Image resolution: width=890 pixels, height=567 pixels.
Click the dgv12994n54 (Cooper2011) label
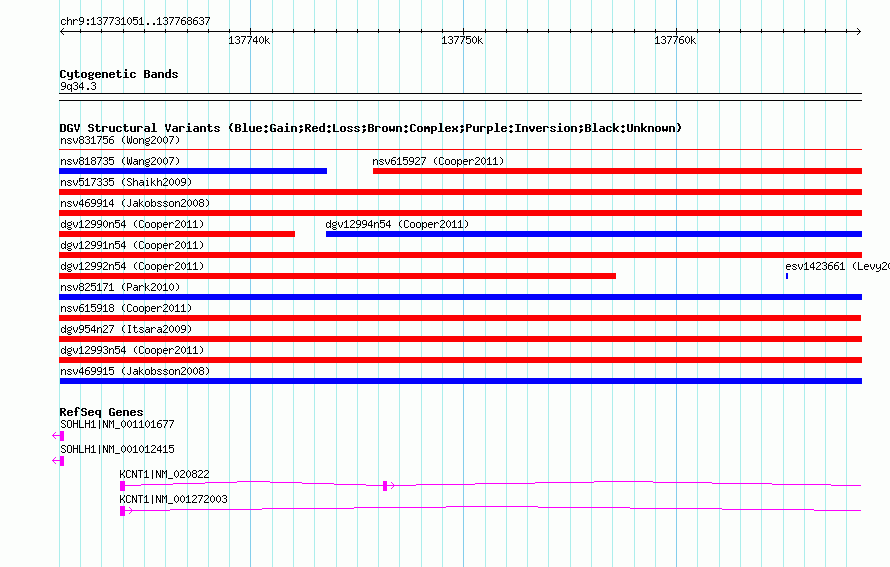click(397, 224)
